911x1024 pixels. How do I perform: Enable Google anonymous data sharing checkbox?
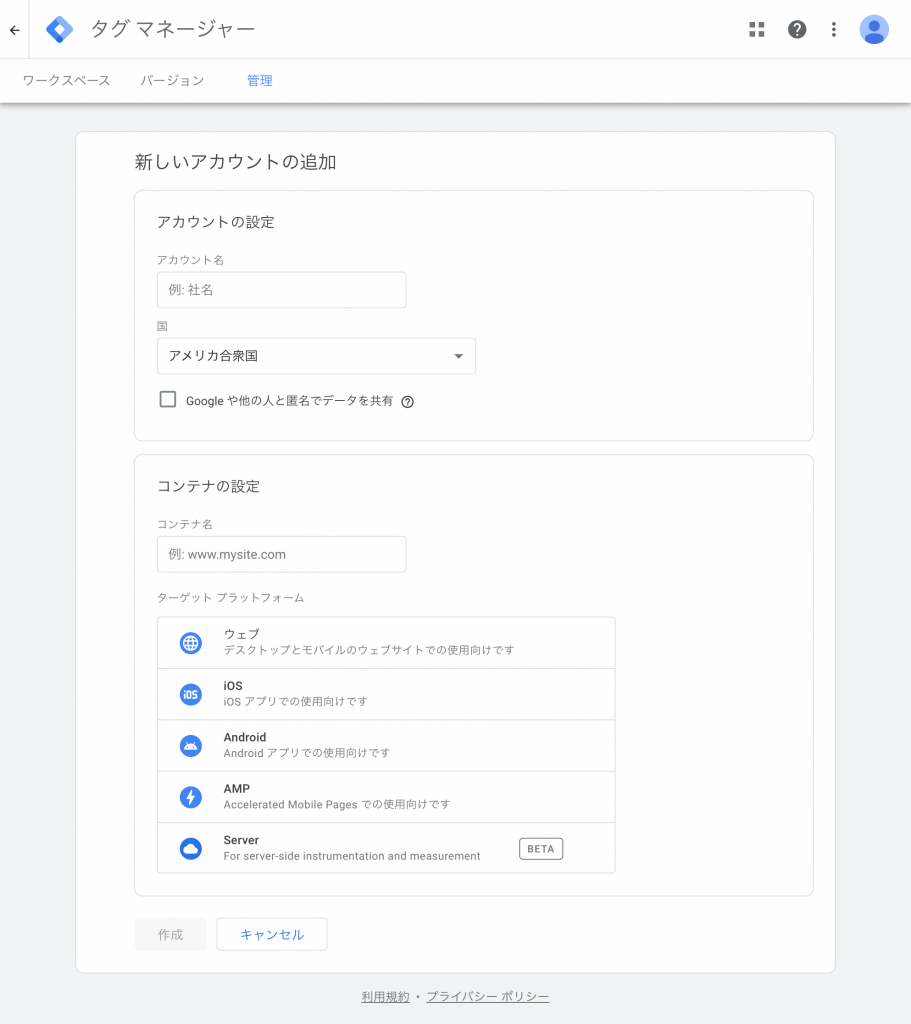[168, 400]
